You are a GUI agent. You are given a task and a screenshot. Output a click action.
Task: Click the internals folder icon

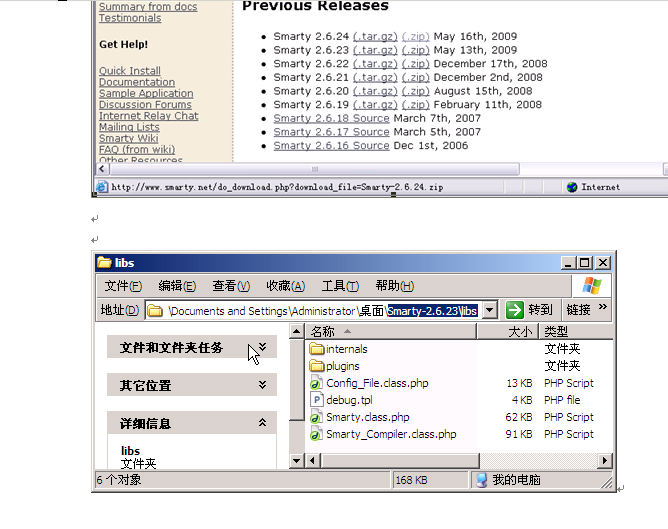[x=317, y=349]
